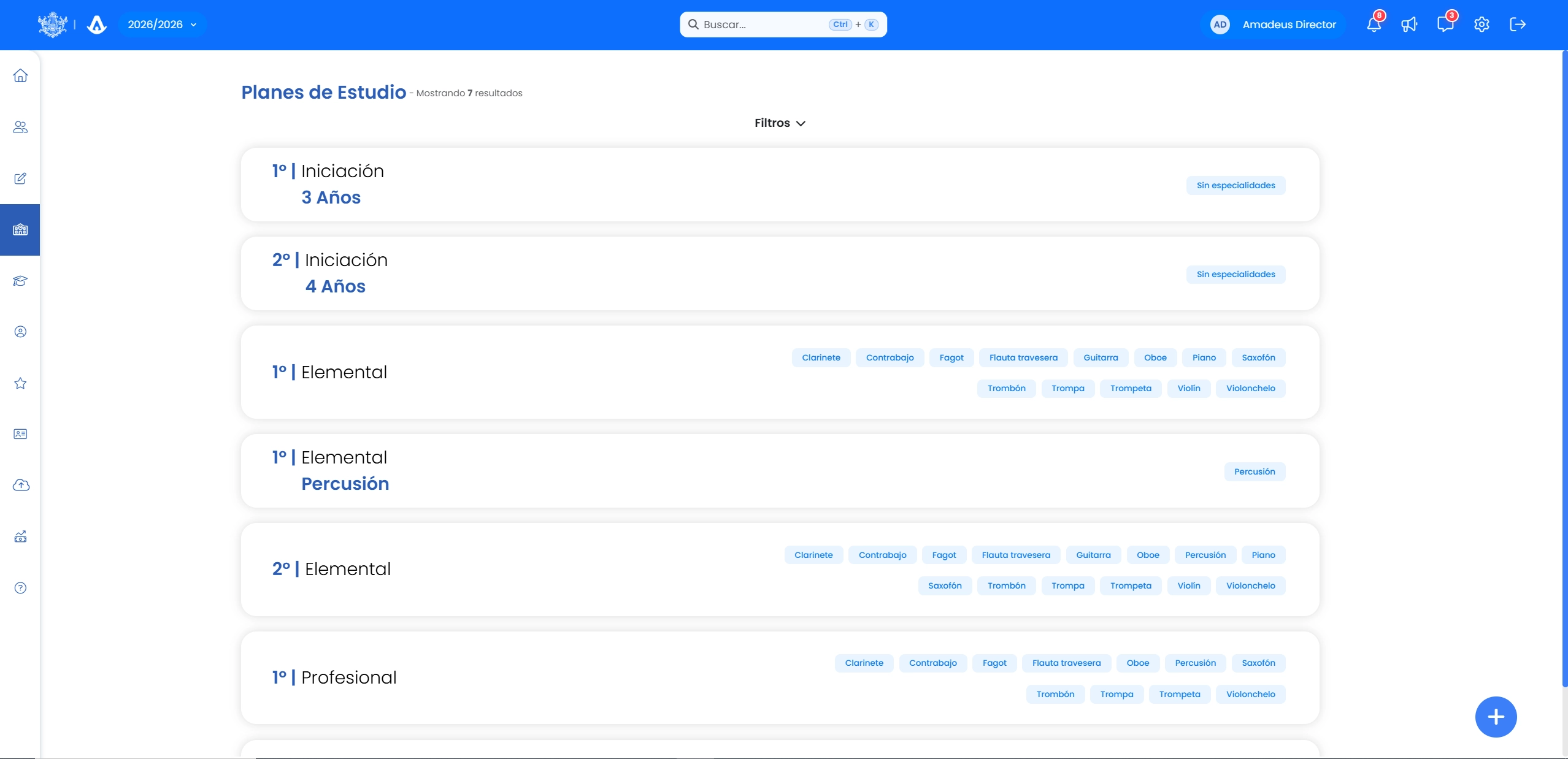Click Guitarra tag in 2º Elemental

pyautogui.click(x=1093, y=555)
